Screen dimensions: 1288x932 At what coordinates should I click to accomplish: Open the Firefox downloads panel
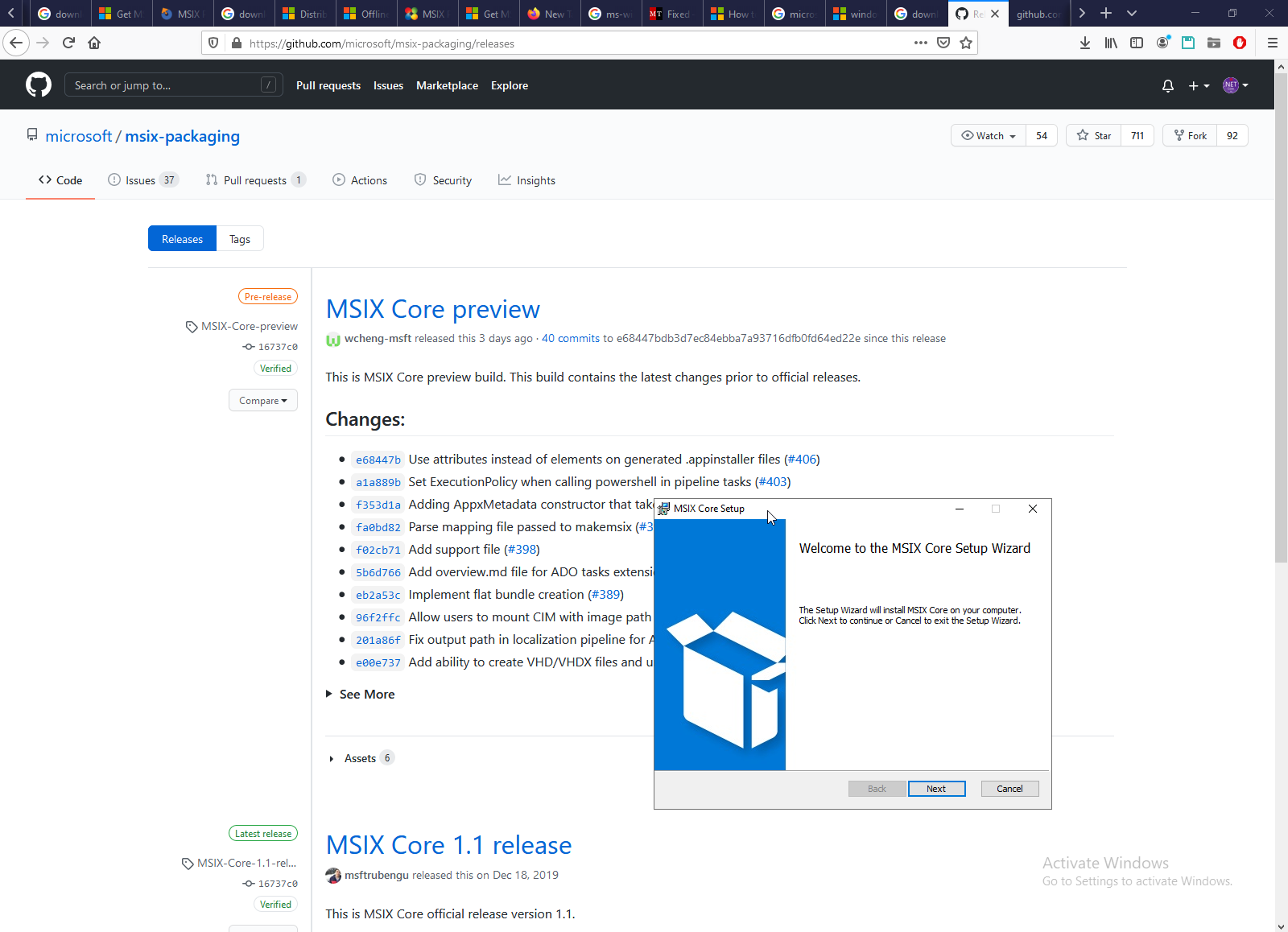[1085, 43]
